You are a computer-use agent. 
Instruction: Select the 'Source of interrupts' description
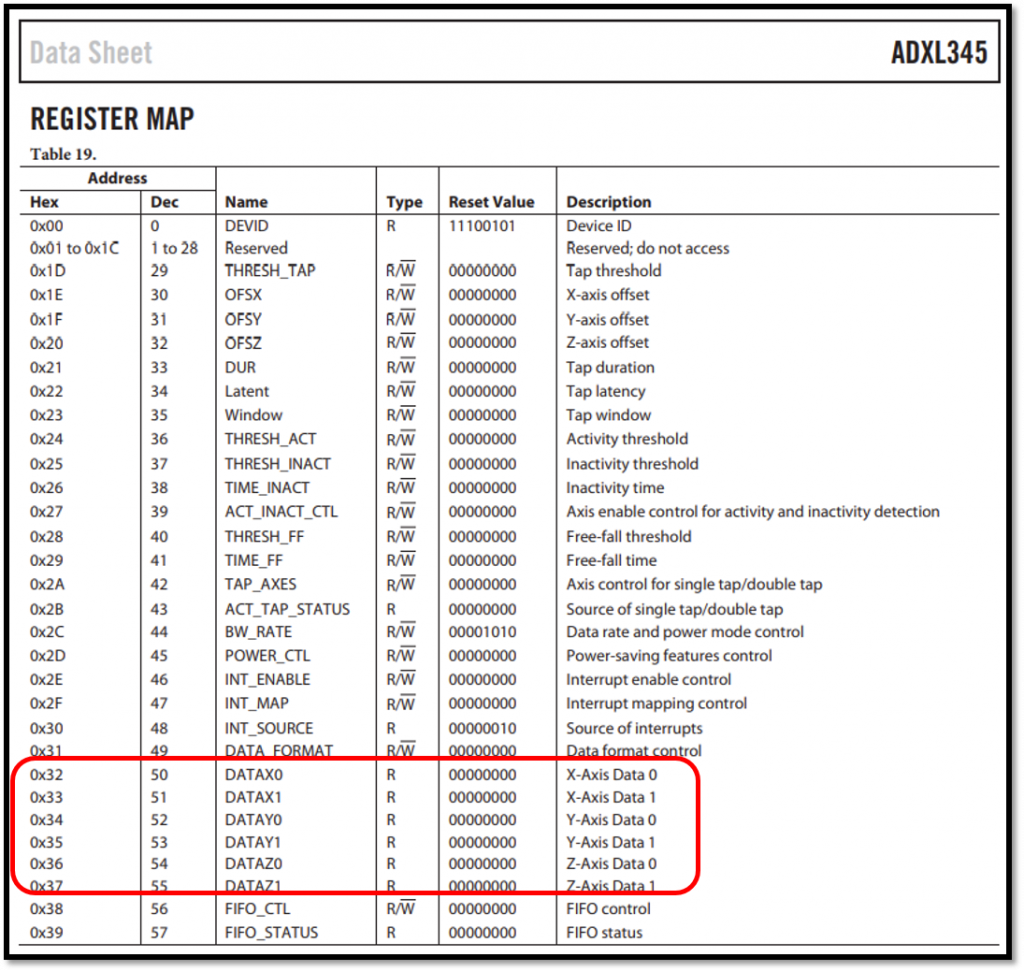[x=634, y=728]
